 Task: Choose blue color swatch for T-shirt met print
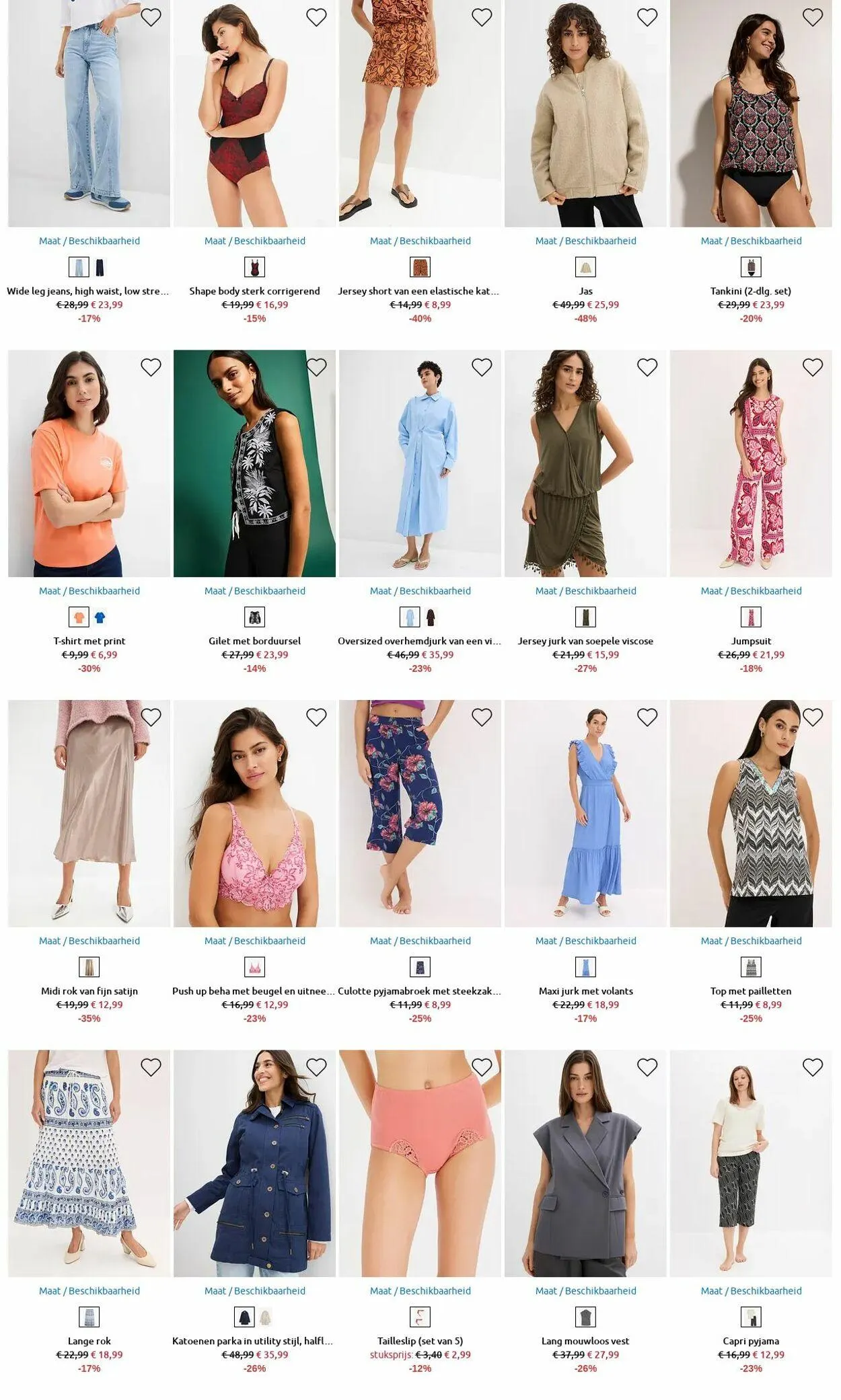[x=100, y=617]
